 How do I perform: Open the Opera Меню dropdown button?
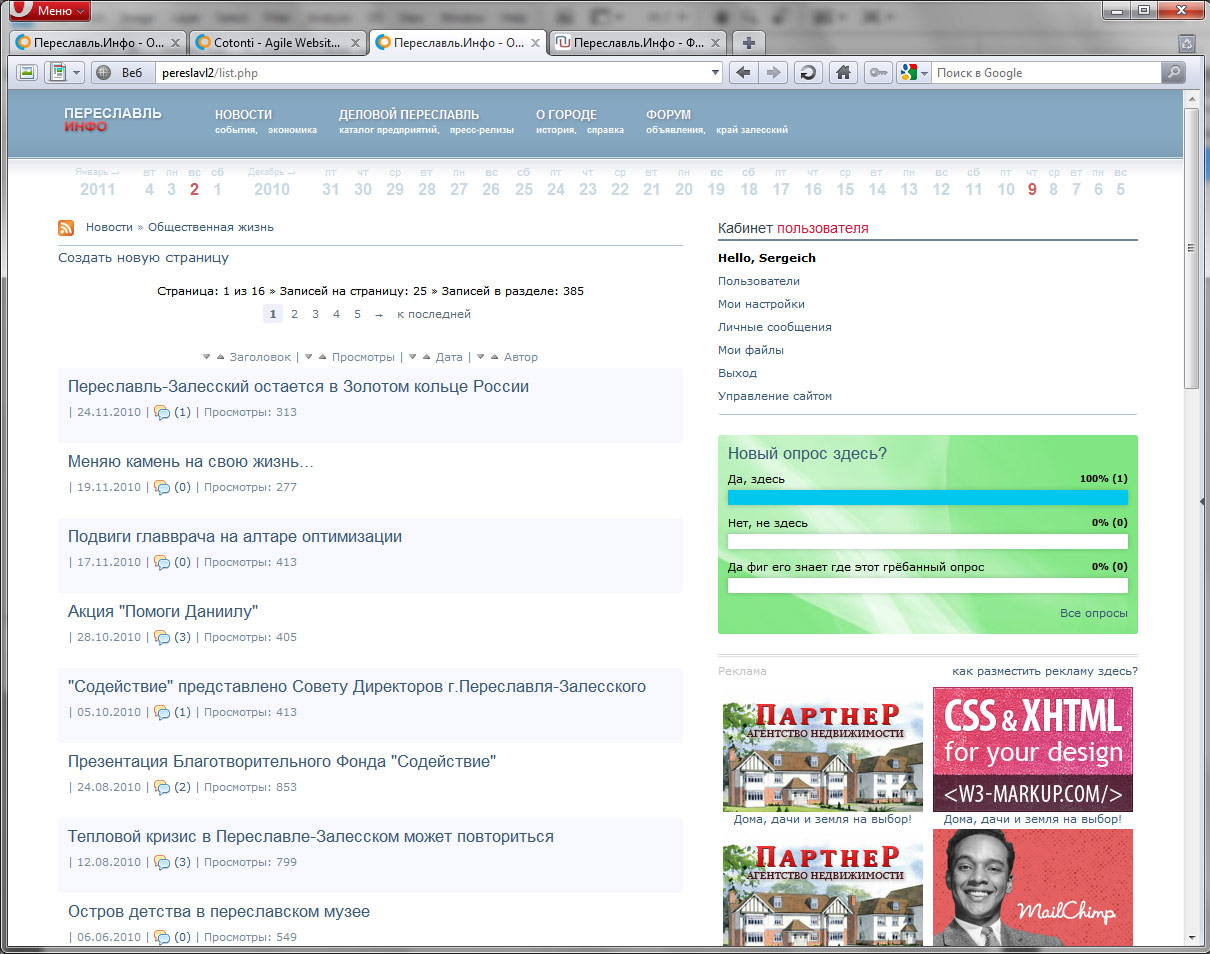pos(48,11)
